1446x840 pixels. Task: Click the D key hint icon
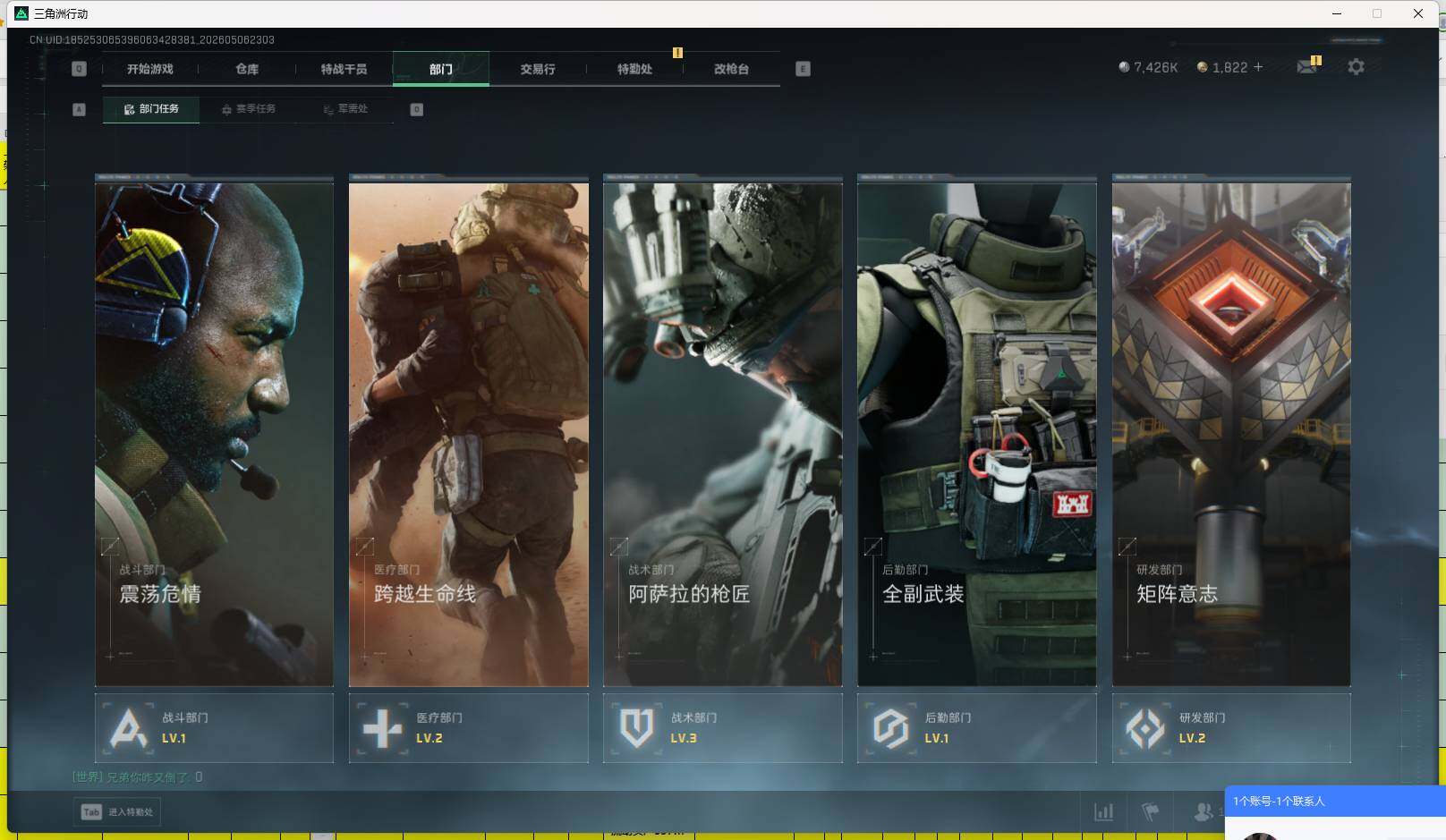[x=416, y=109]
